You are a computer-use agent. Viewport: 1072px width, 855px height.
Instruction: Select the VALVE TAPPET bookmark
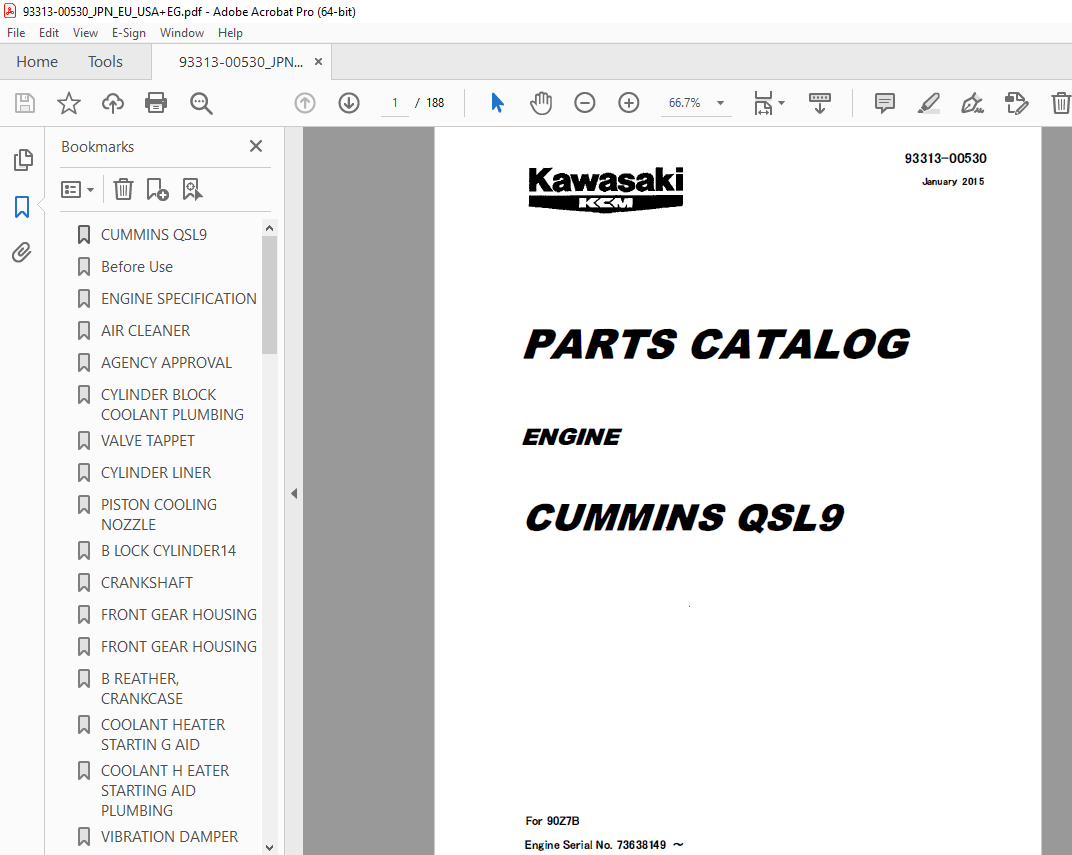pyautogui.click(x=148, y=441)
